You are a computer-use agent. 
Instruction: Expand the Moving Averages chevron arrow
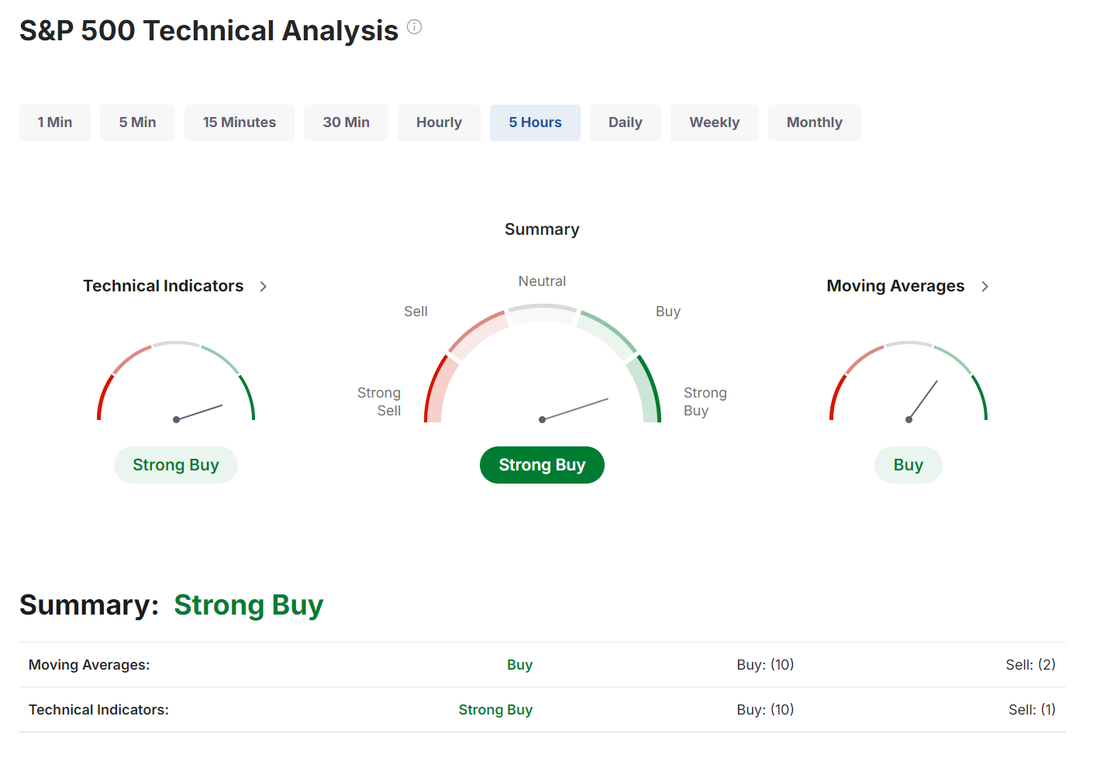pos(985,286)
